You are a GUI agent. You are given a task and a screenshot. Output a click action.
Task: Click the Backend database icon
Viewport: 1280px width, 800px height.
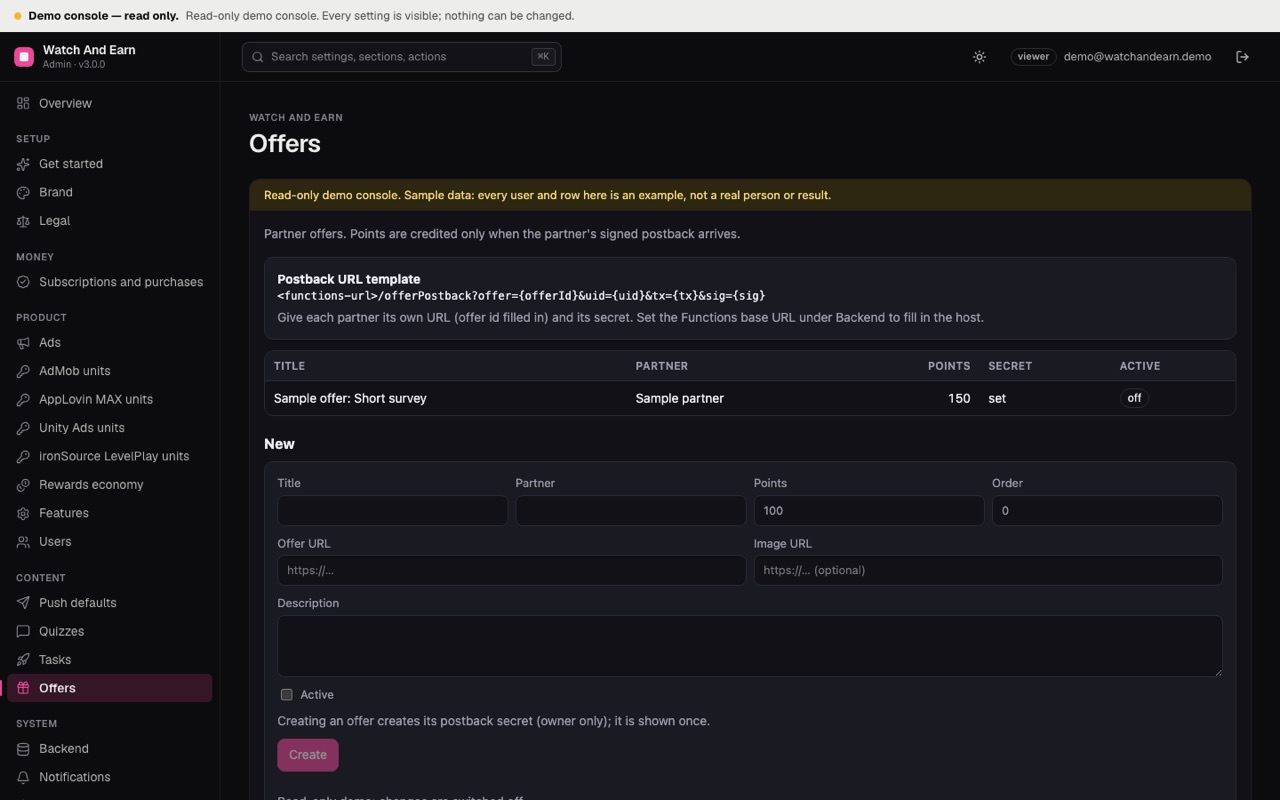(23, 749)
